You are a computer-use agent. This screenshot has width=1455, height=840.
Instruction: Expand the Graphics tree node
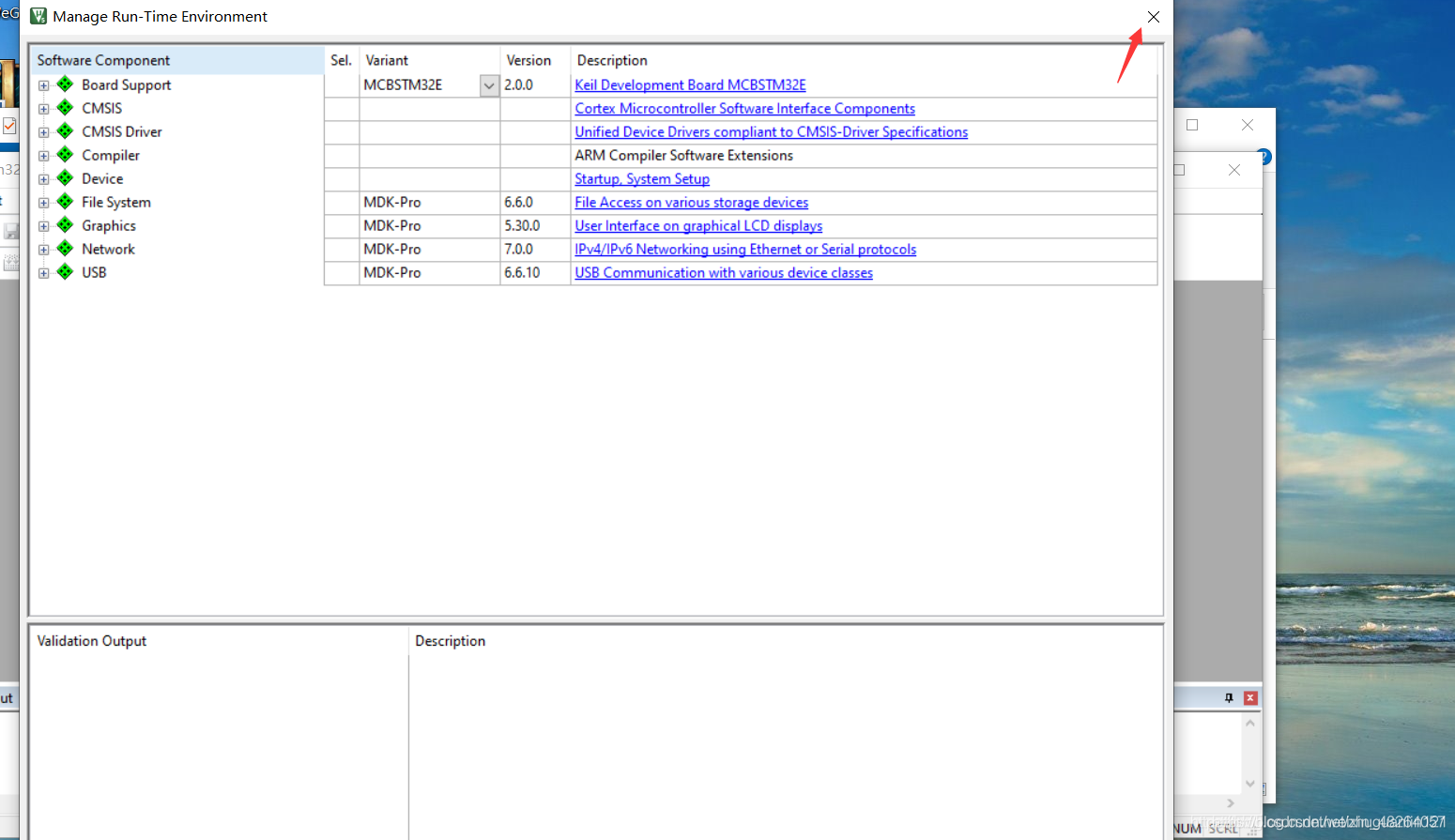pos(43,226)
